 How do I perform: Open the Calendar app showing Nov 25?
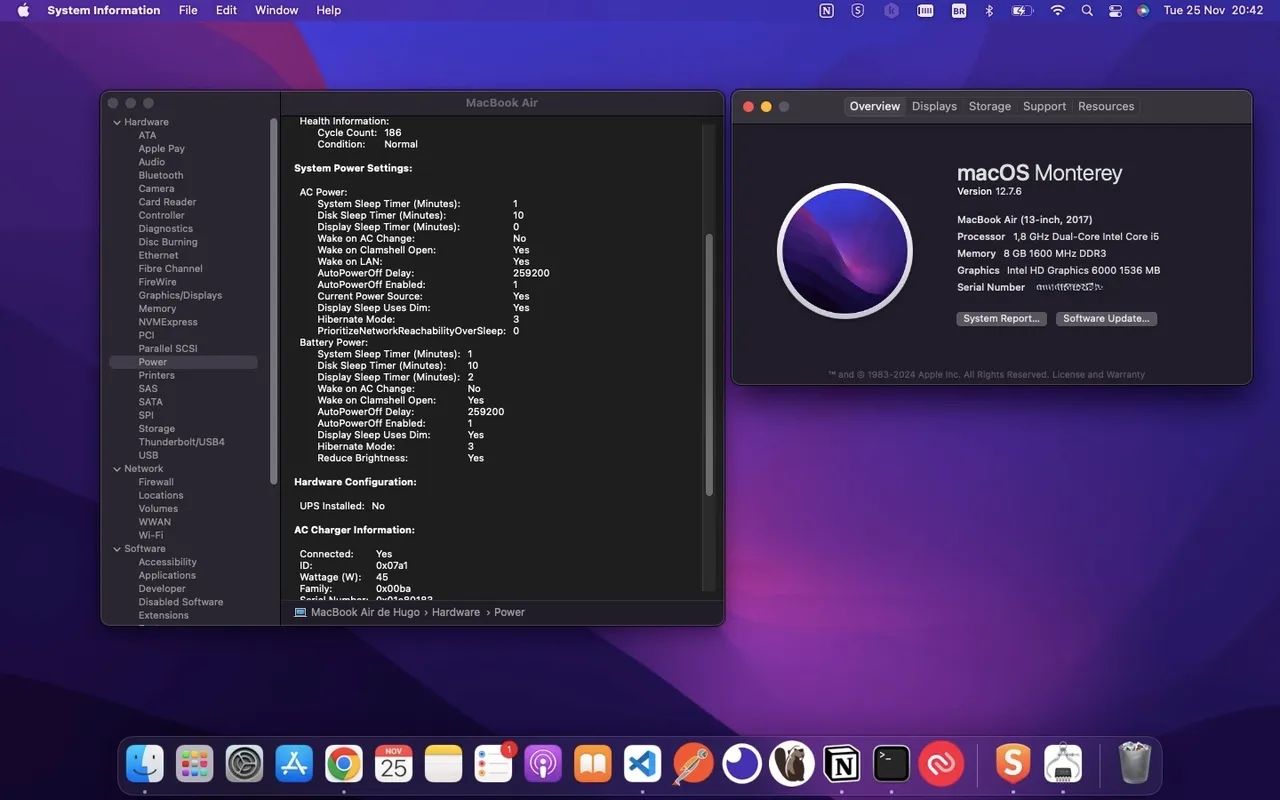(x=393, y=763)
